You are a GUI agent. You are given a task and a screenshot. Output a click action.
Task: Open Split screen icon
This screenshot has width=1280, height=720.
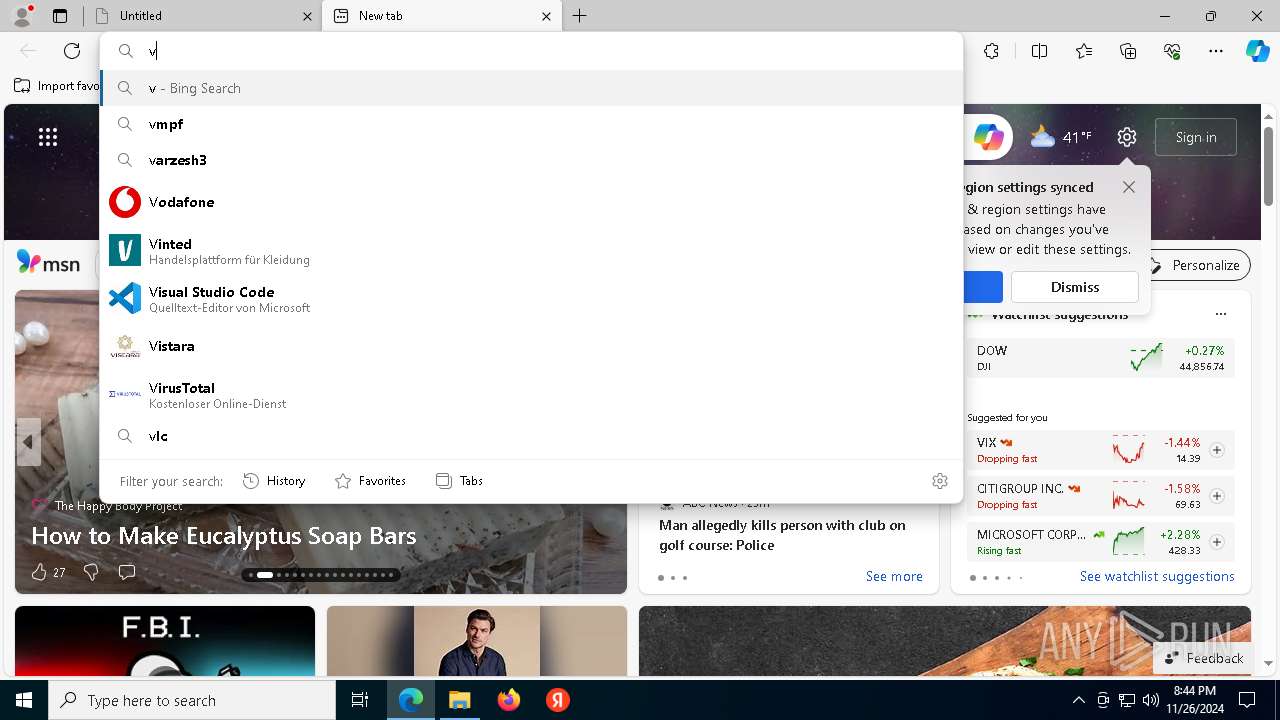pos(1039,51)
